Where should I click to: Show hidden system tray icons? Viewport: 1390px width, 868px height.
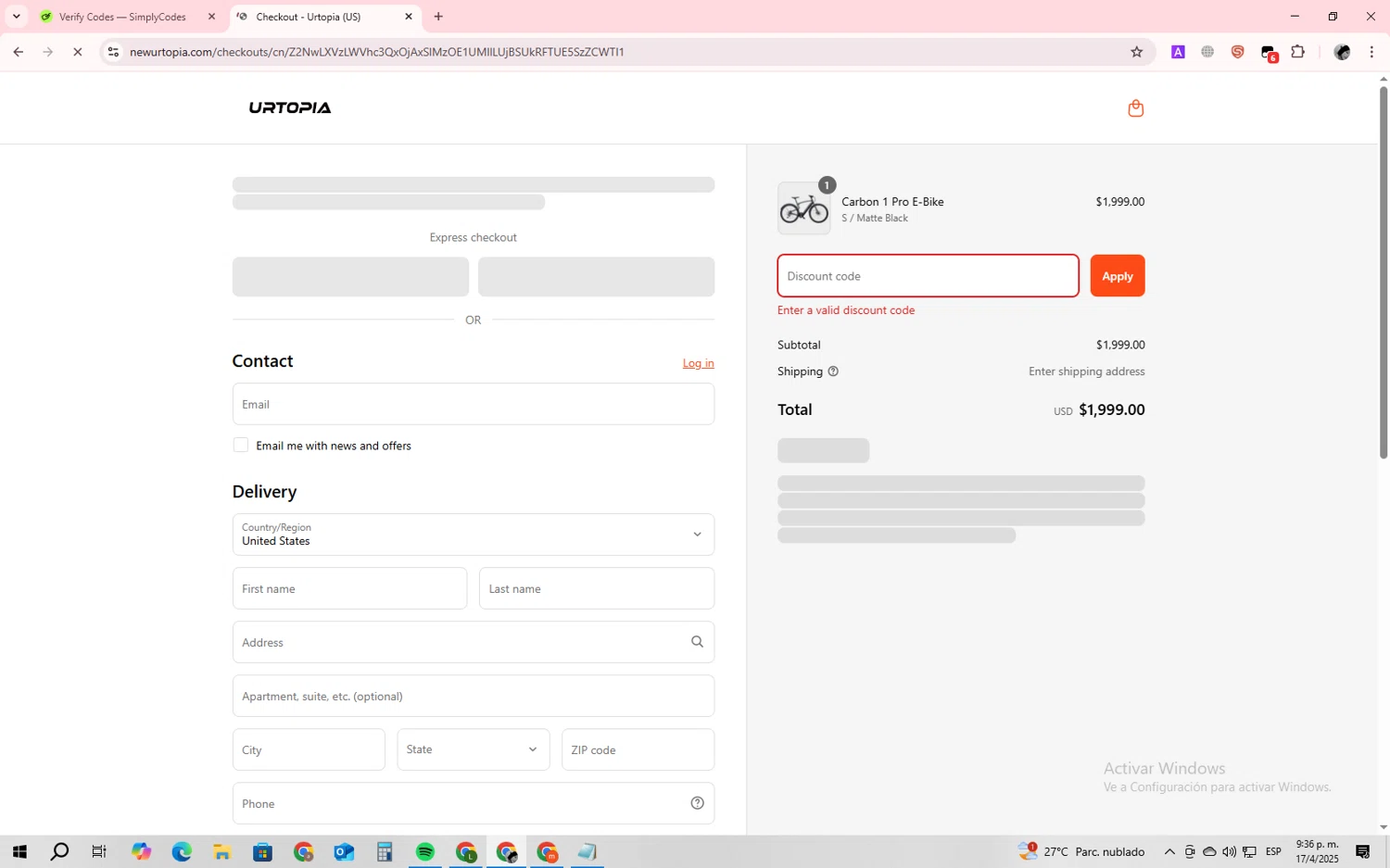(x=1169, y=852)
